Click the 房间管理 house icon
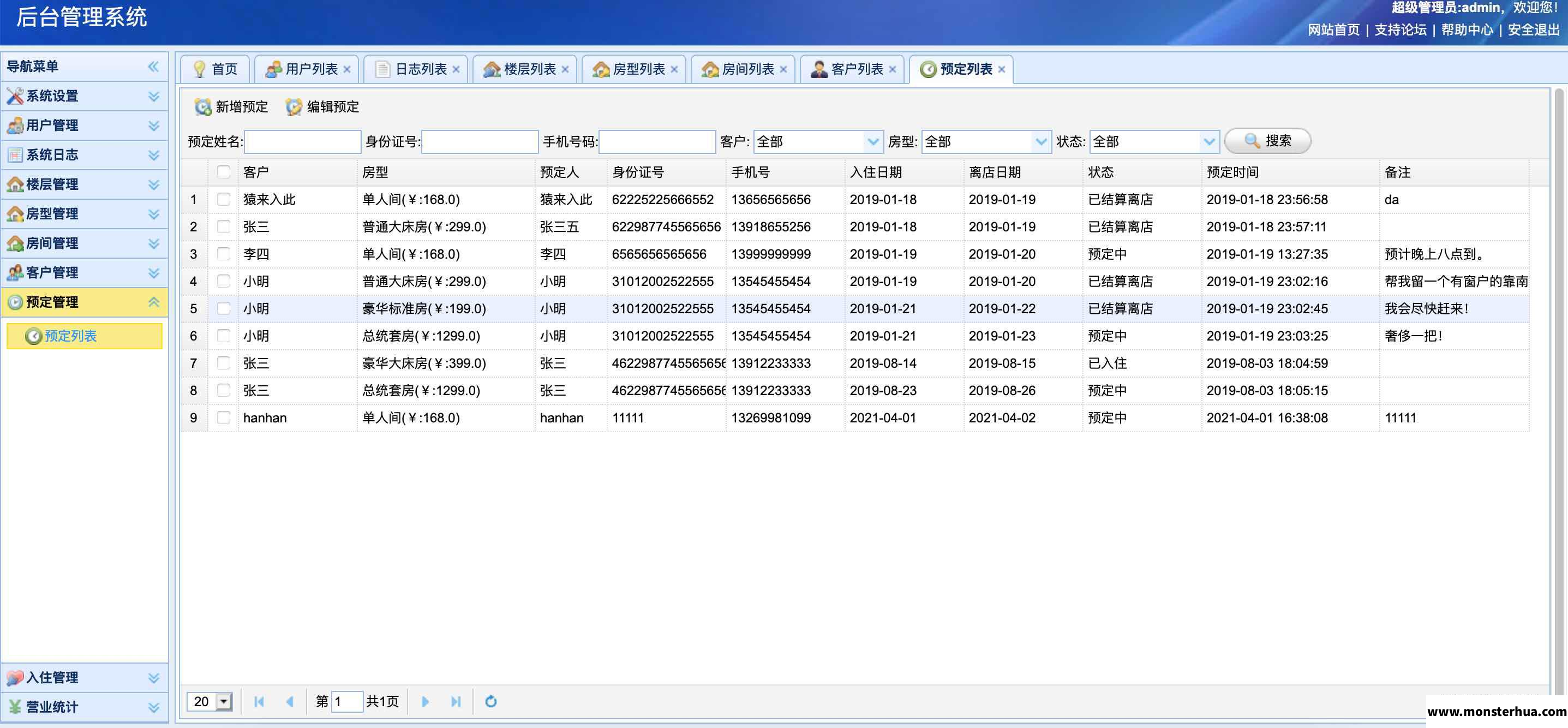This screenshot has width=1568, height=728. [15, 243]
